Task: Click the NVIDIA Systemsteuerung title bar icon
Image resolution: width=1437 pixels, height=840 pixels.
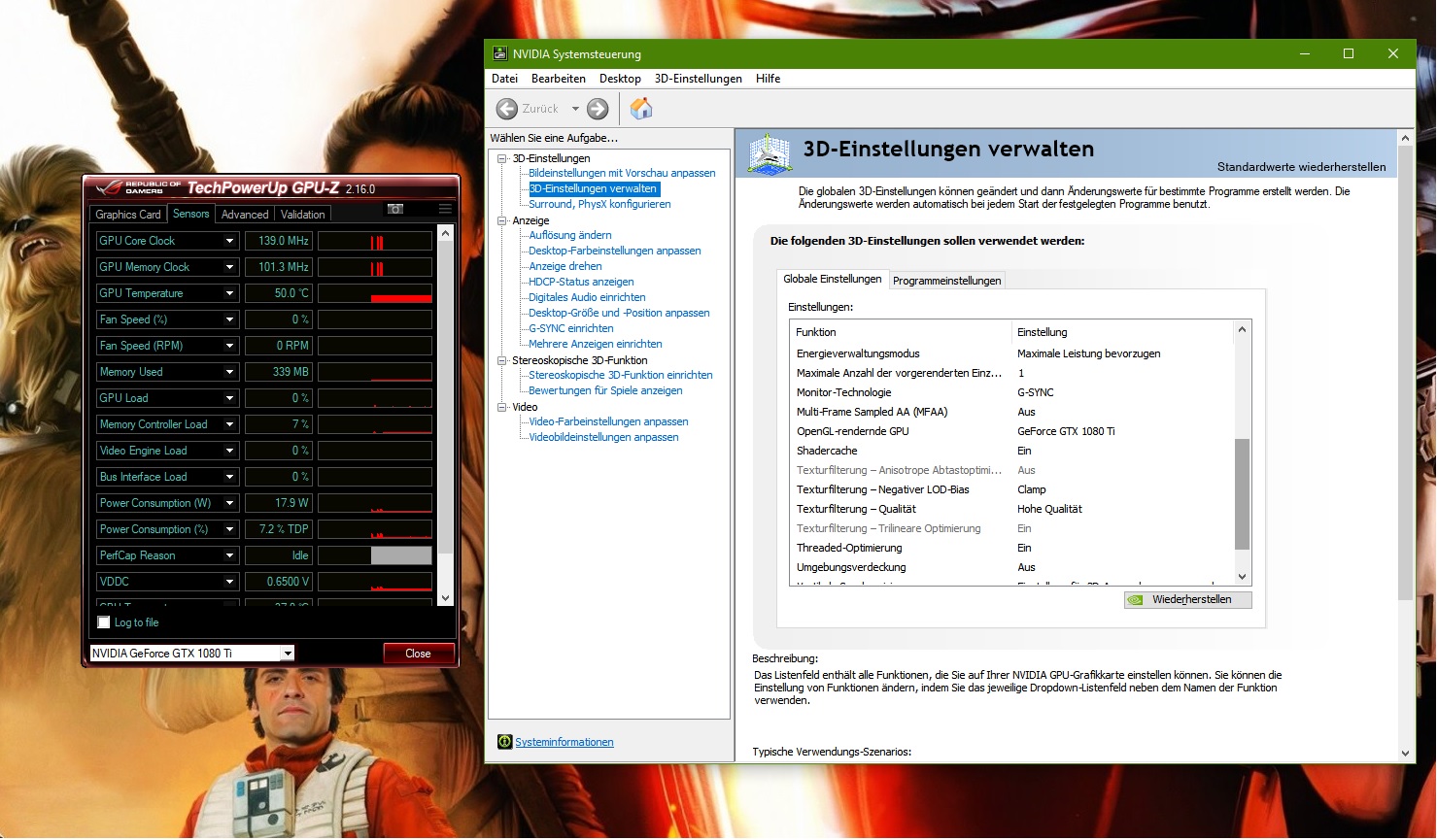Action: tap(500, 54)
